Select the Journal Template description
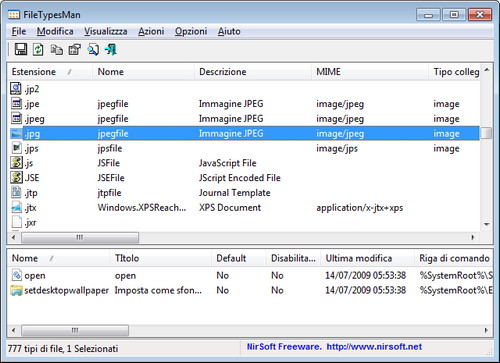The image size is (500, 363). click(234, 193)
